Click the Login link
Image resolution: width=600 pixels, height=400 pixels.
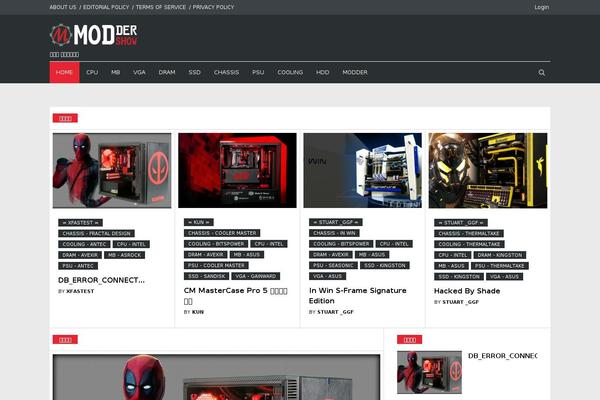click(x=541, y=7)
